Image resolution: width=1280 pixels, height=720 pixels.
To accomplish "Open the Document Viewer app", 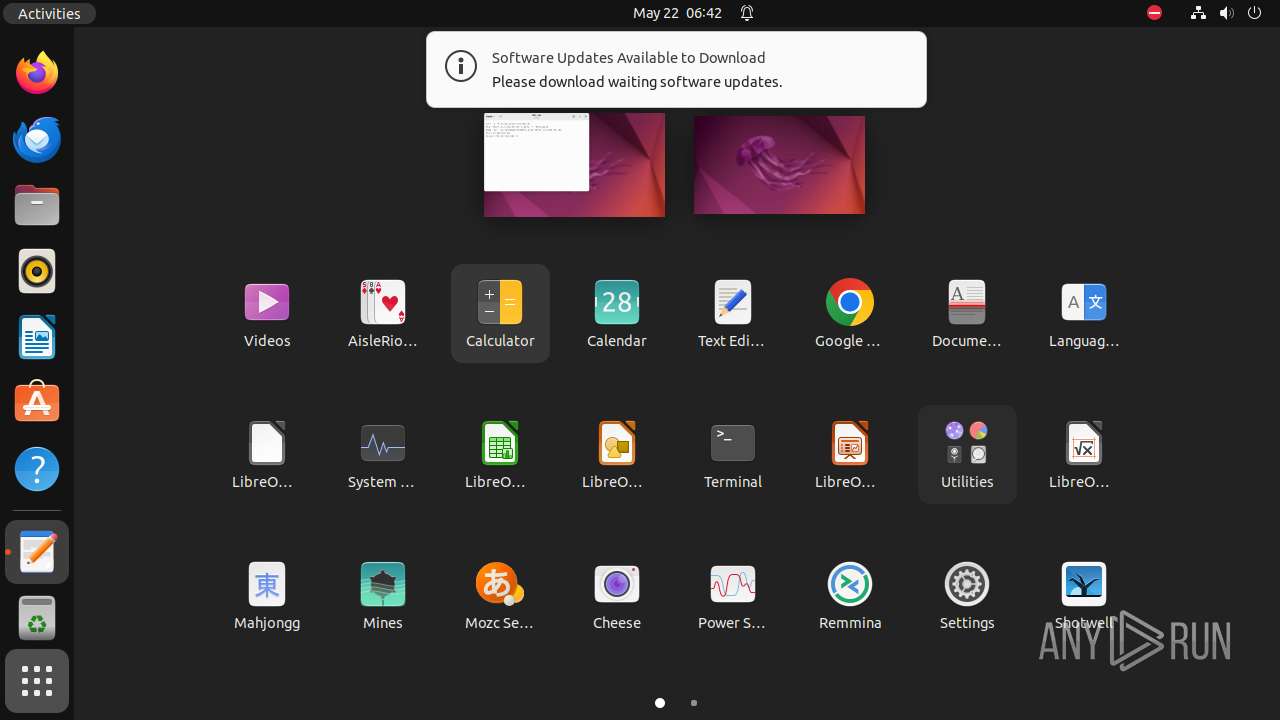I will click(x=967, y=313).
